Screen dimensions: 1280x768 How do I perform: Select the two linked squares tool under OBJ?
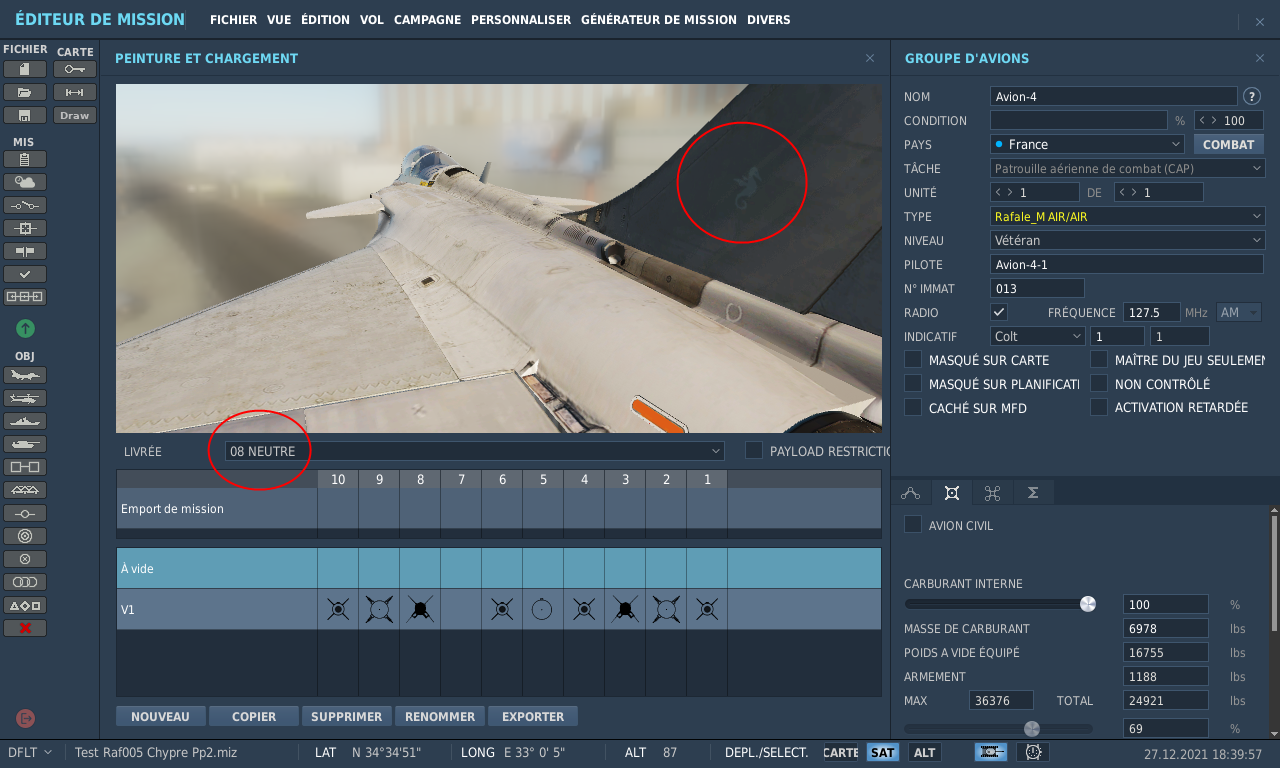[25, 467]
